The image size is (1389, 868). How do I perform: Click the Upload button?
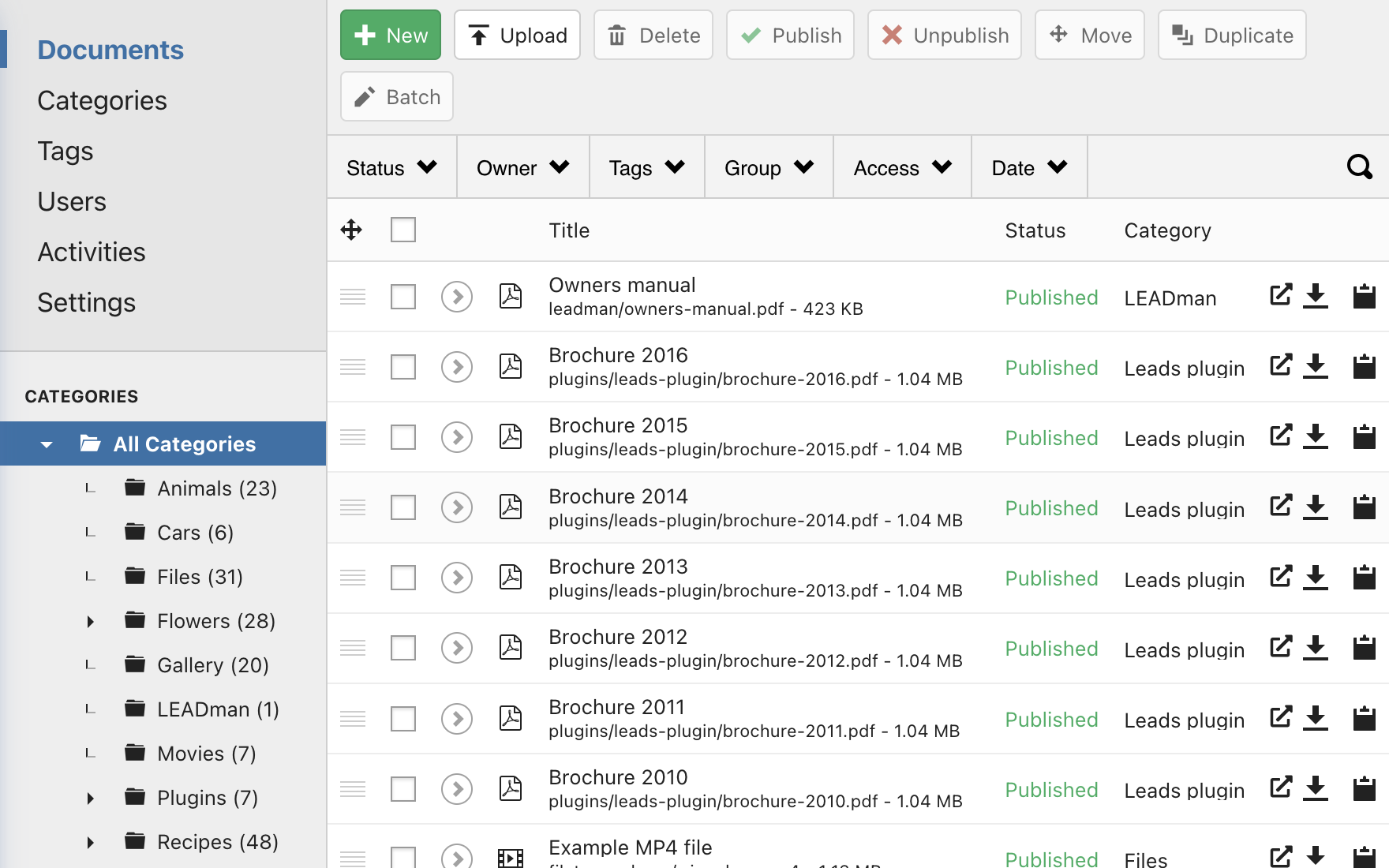point(517,36)
